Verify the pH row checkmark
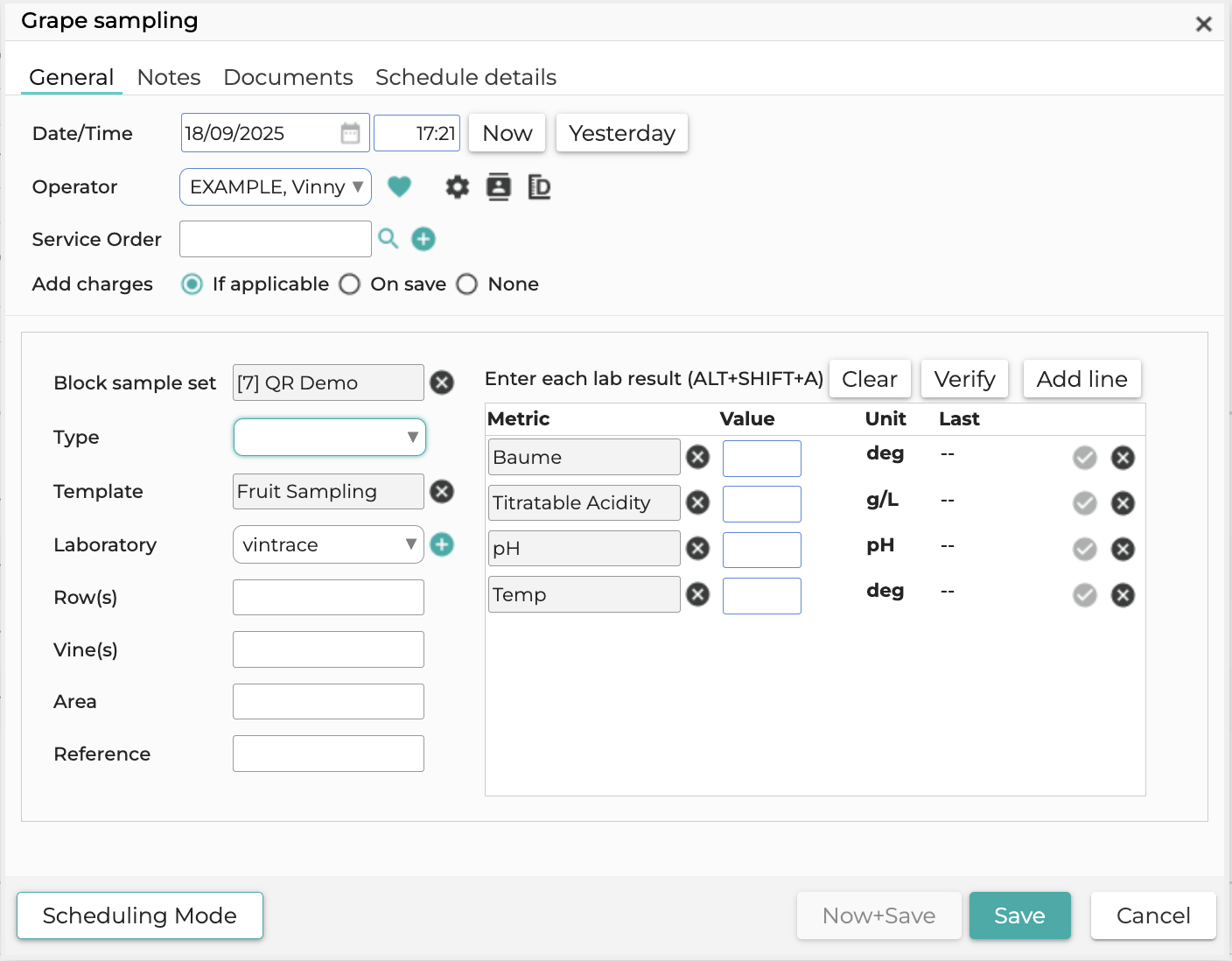 1085,549
